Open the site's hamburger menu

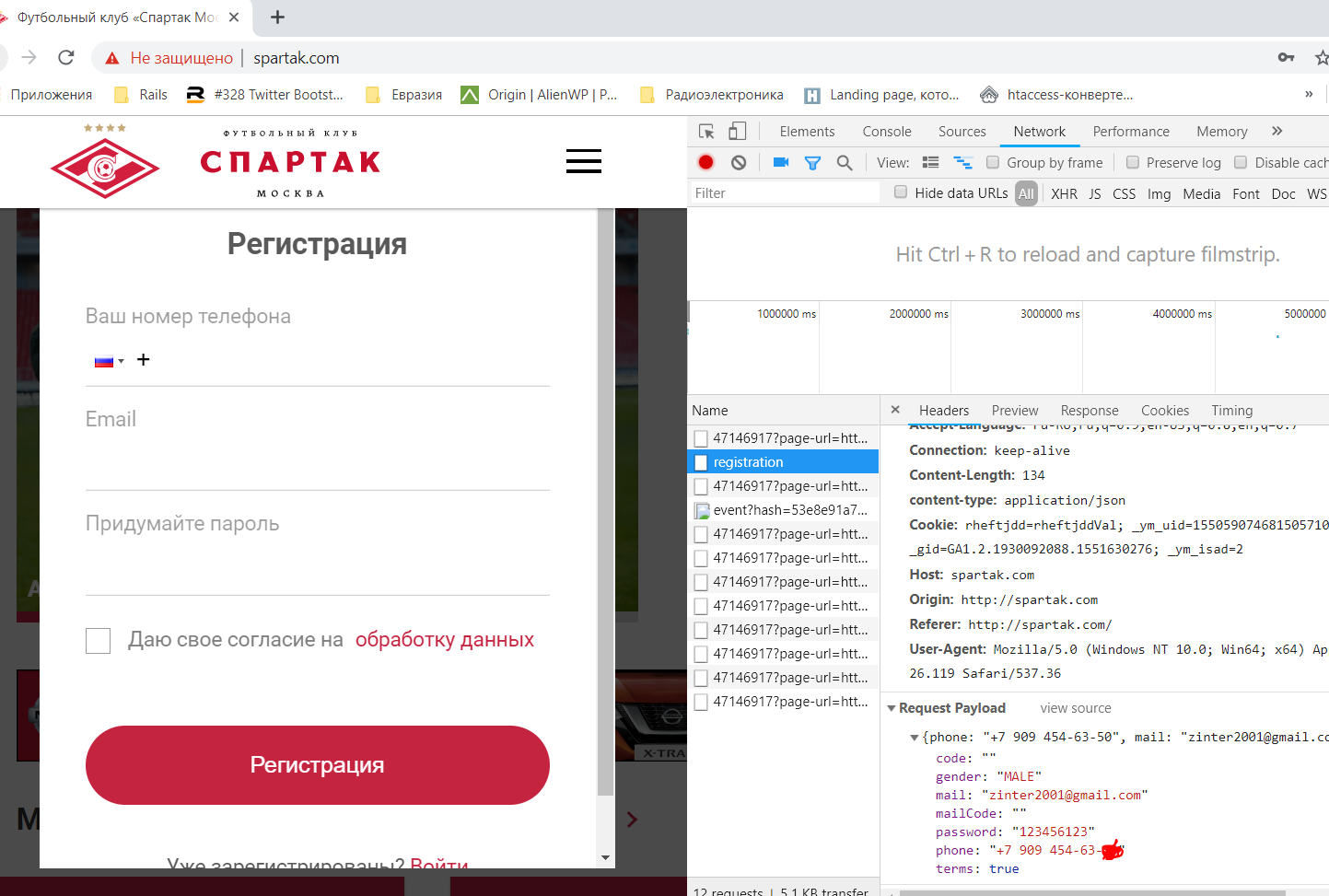pos(583,162)
